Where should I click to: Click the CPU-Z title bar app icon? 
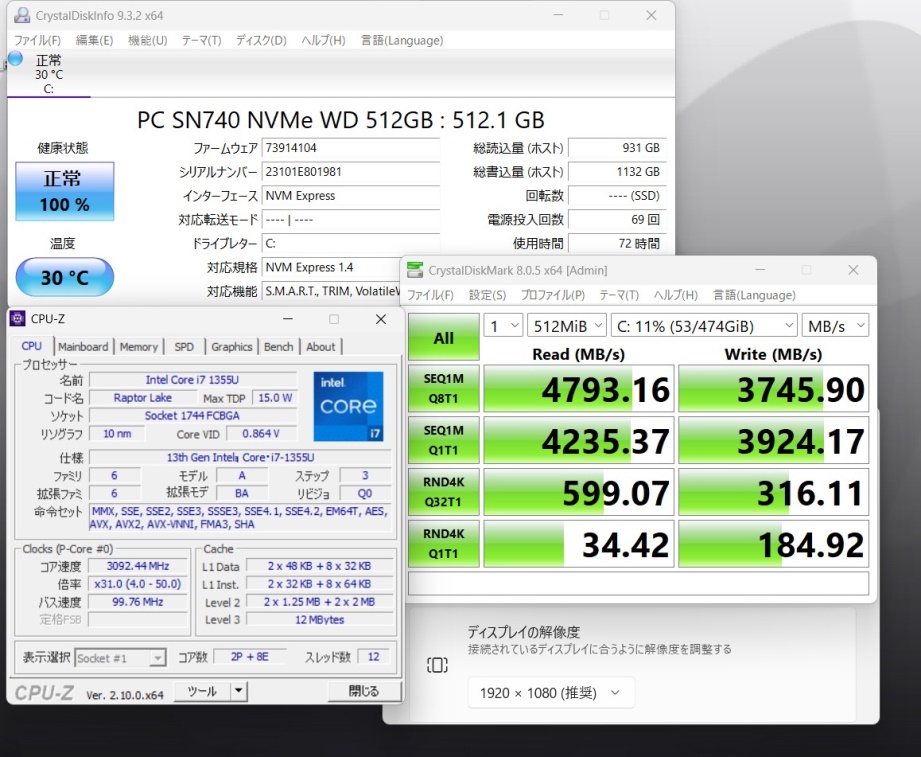18,318
